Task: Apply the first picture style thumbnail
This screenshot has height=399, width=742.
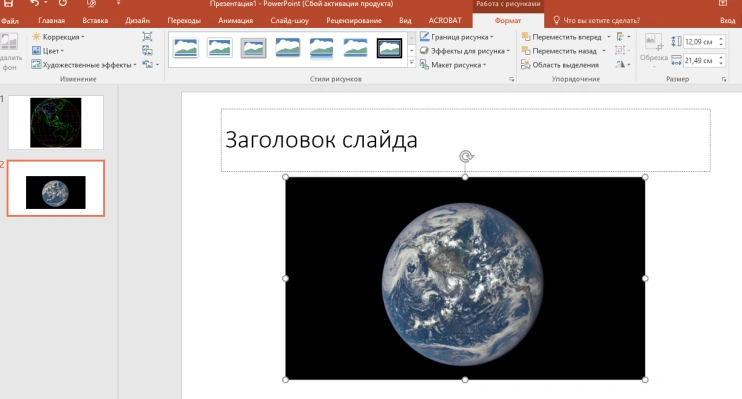Action: [186, 48]
